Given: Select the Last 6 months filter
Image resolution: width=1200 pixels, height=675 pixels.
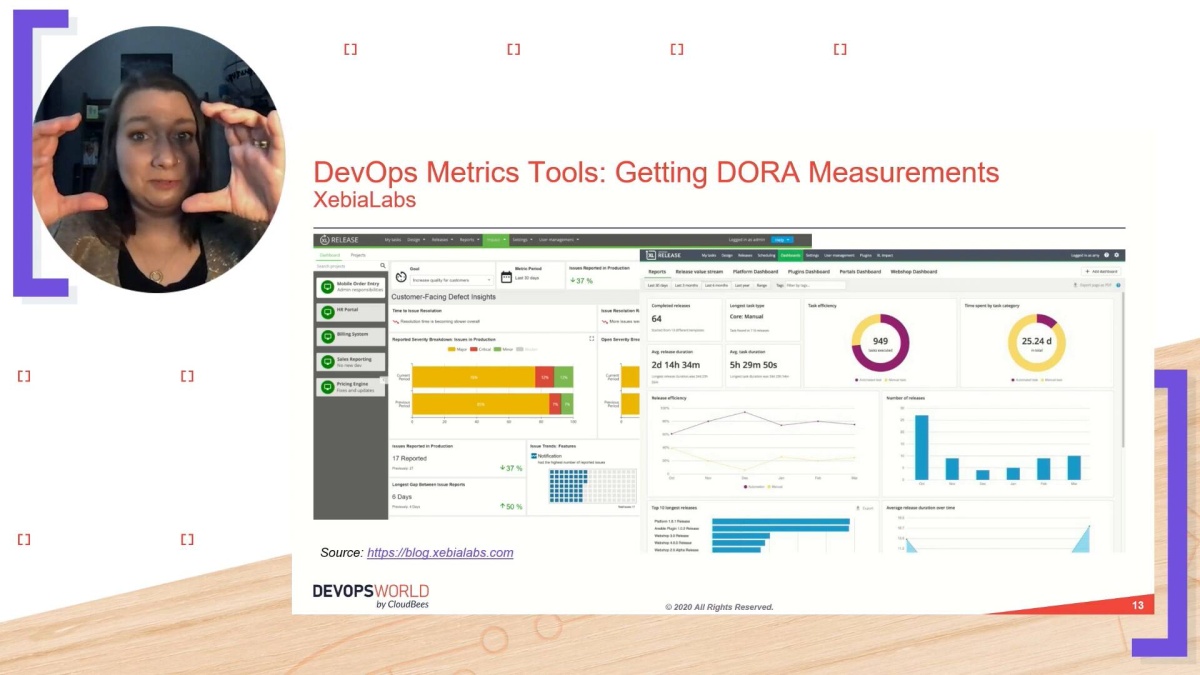Looking at the screenshot, I should point(716,285).
